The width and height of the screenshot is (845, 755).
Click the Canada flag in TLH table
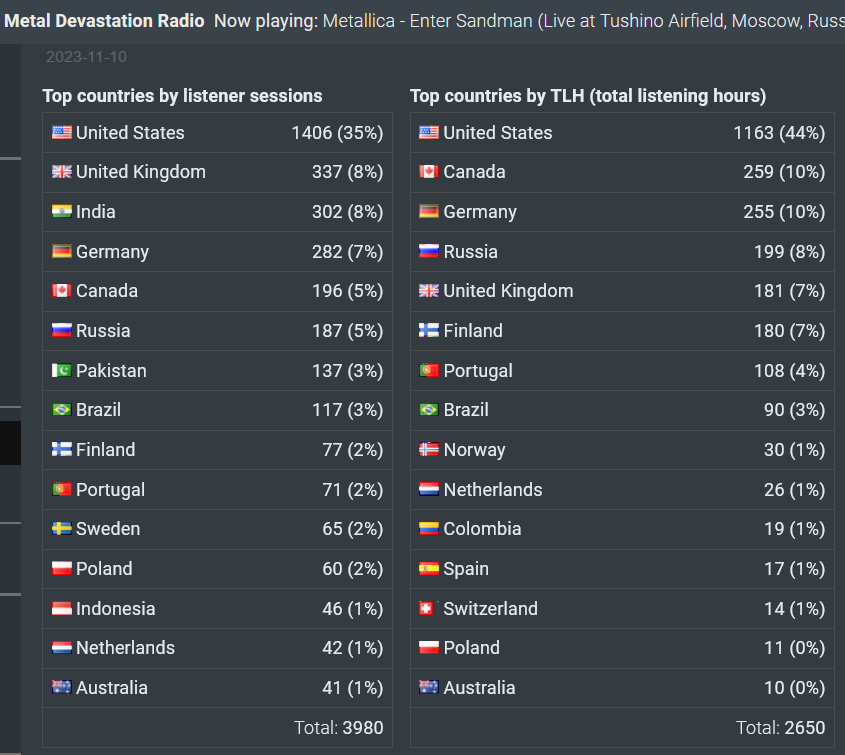tap(429, 171)
